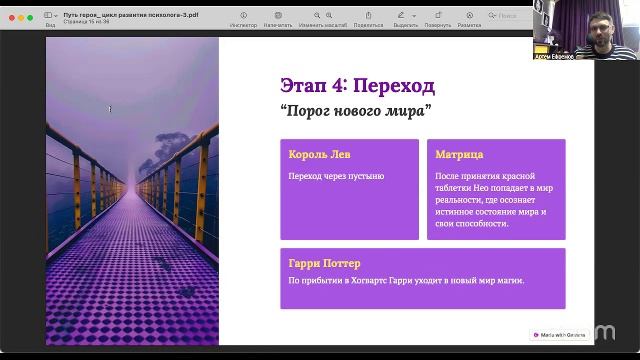Viewport: 640px width, 360px height.
Task: Zoom out with the minus magnifier icon
Action: coord(317,15)
